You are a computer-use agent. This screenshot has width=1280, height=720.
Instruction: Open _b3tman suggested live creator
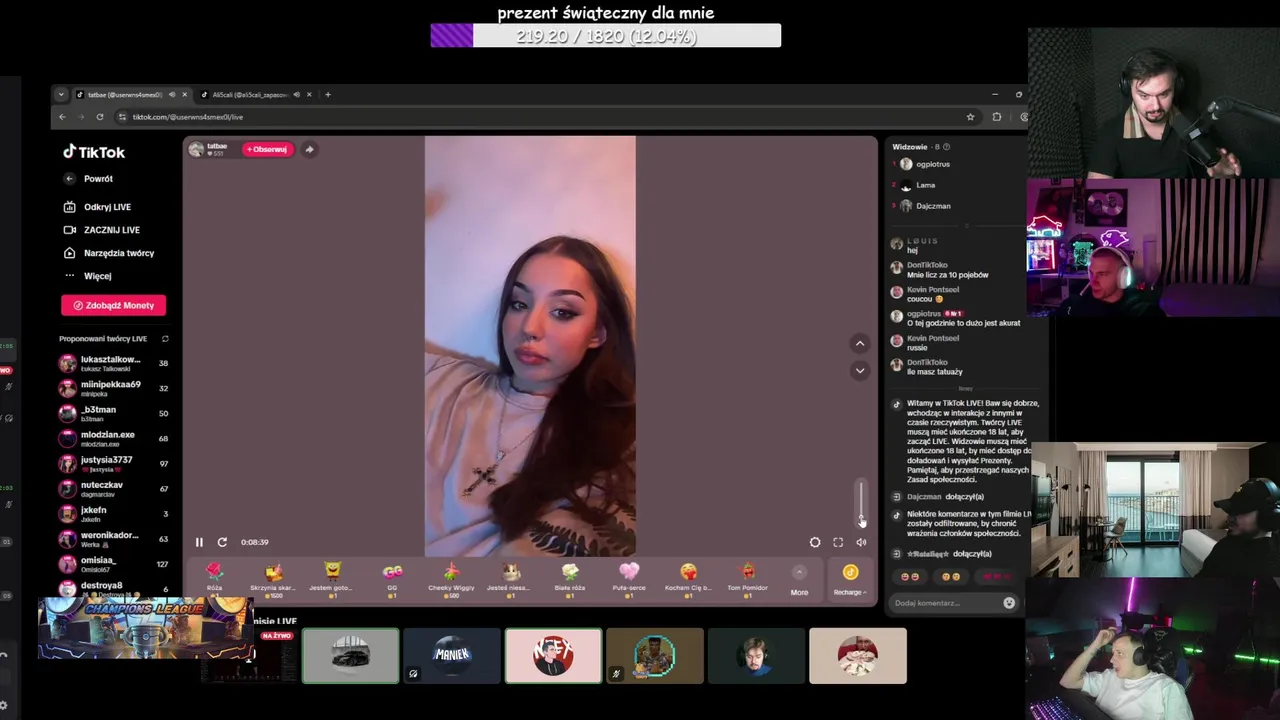tap(113, 413)
